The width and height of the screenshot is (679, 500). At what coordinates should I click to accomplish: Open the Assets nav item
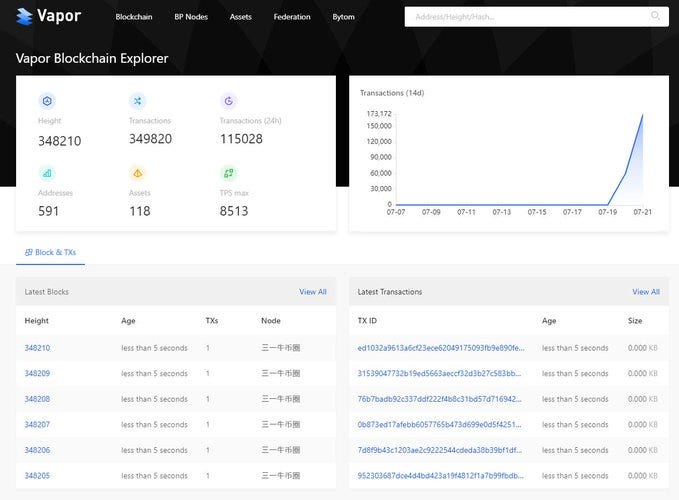(241, 17)
